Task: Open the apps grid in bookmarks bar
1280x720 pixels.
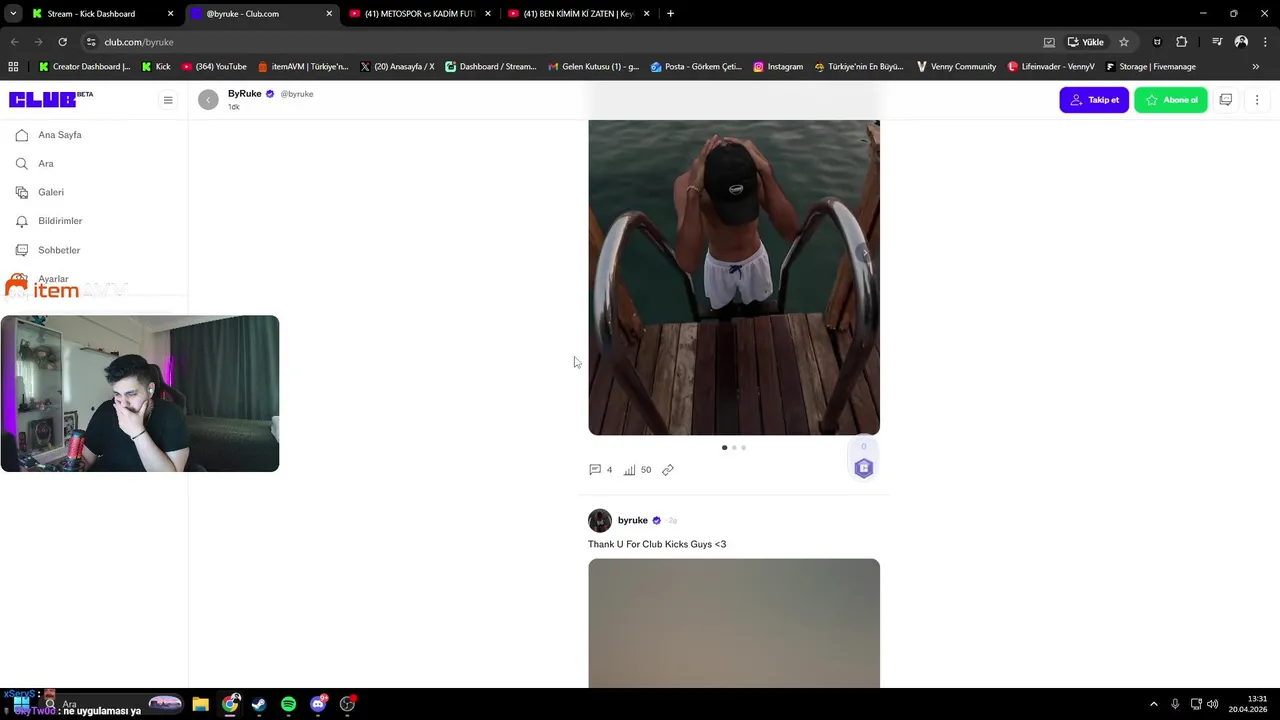Action: click(x=13, y=66)
